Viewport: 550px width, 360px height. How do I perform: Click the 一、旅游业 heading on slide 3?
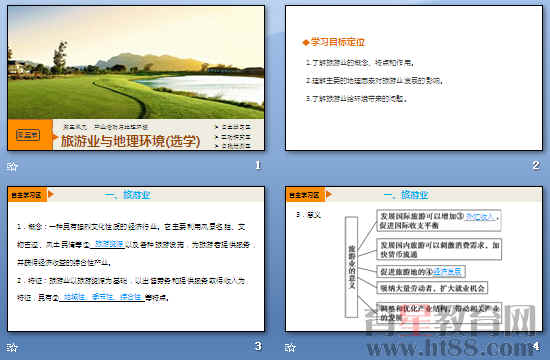coord(128,195)
